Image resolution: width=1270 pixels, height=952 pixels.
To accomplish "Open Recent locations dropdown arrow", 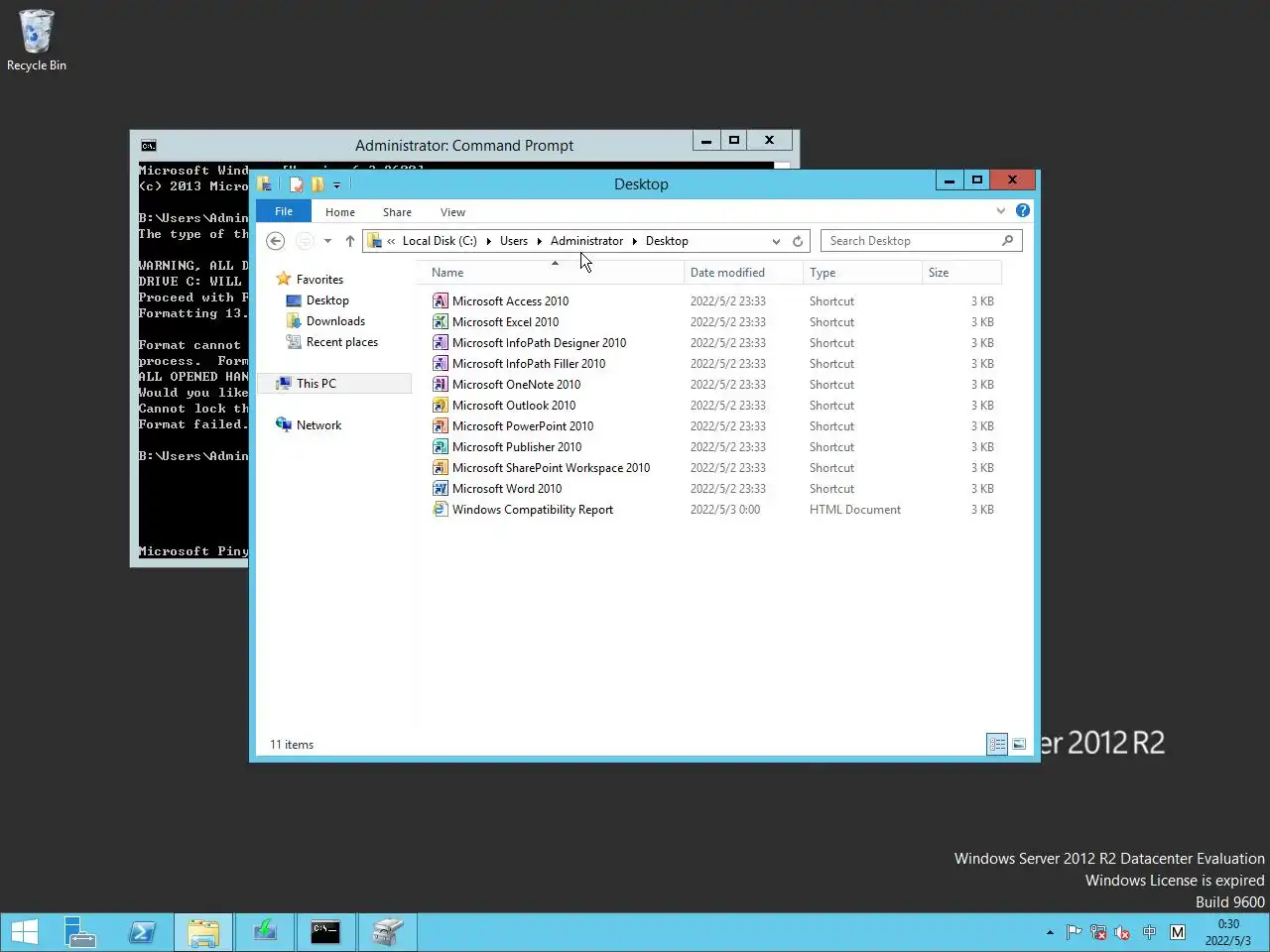I will pos(327,241).
